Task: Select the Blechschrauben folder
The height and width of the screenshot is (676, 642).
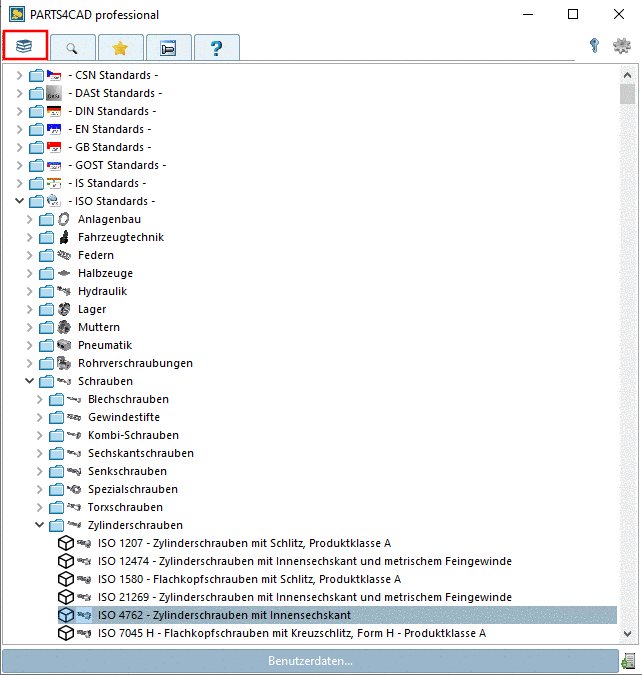Action: pos(128,399)
